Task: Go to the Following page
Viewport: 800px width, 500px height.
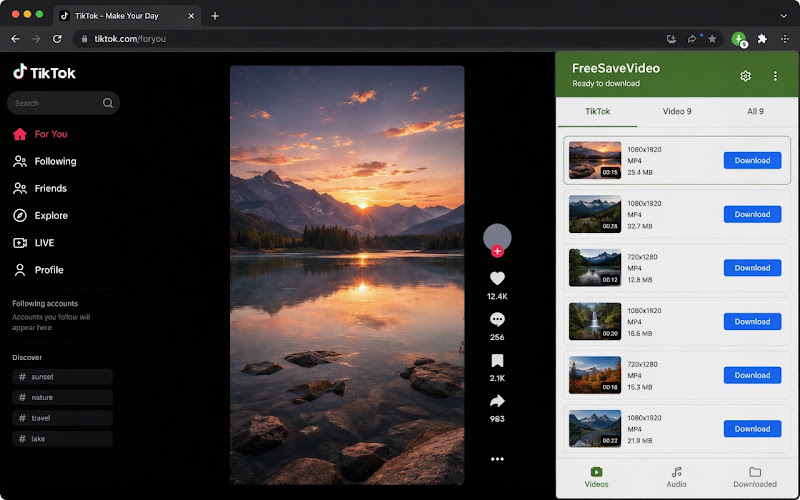Action: point(45,161)
